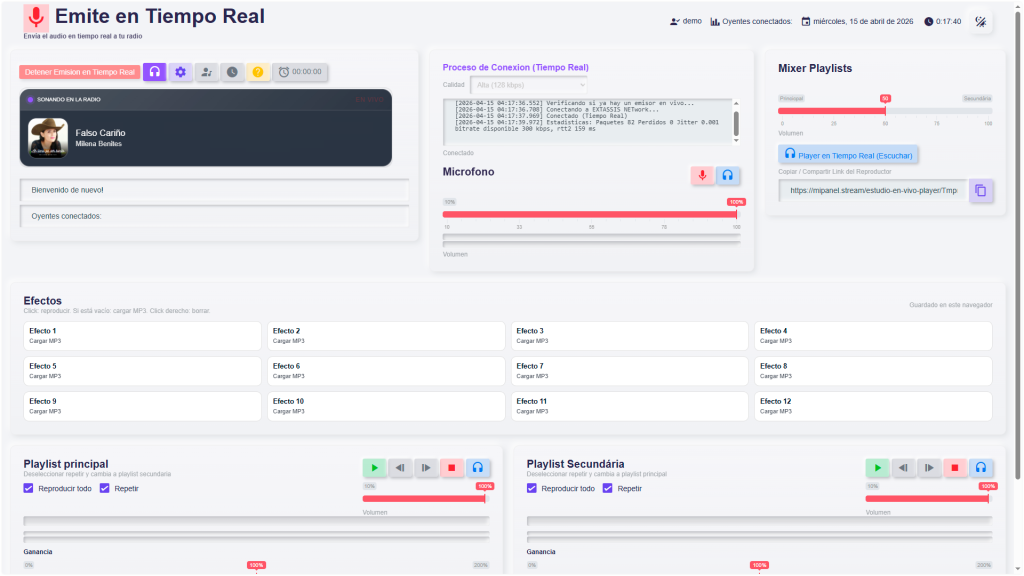Click the purple headphones button beside Detener Emision
1024x576 pixels.
(154, 72)
